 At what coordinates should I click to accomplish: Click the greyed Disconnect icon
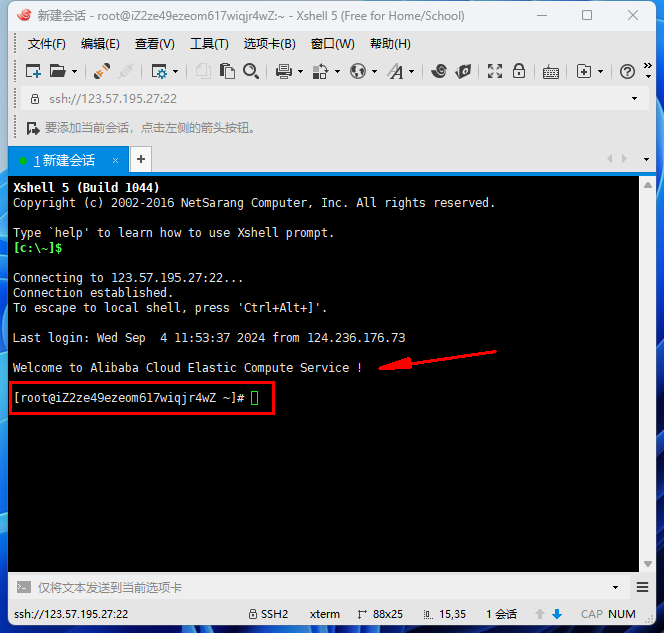click(x=126, y=71)
